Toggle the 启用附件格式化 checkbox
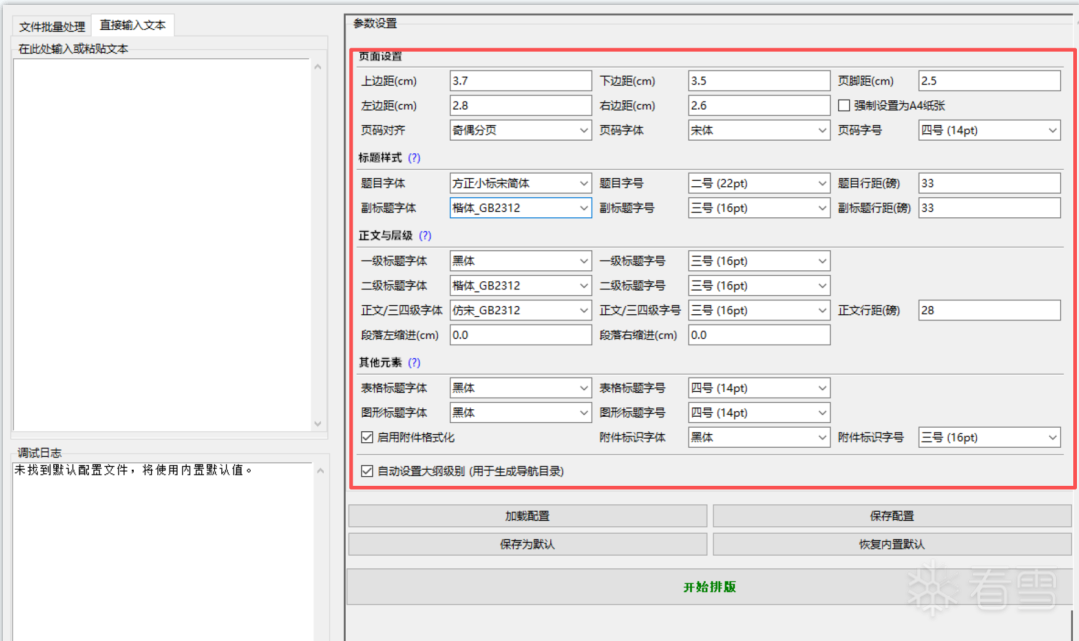Screen dimensions: 1079x641 (x=367, y=438)
